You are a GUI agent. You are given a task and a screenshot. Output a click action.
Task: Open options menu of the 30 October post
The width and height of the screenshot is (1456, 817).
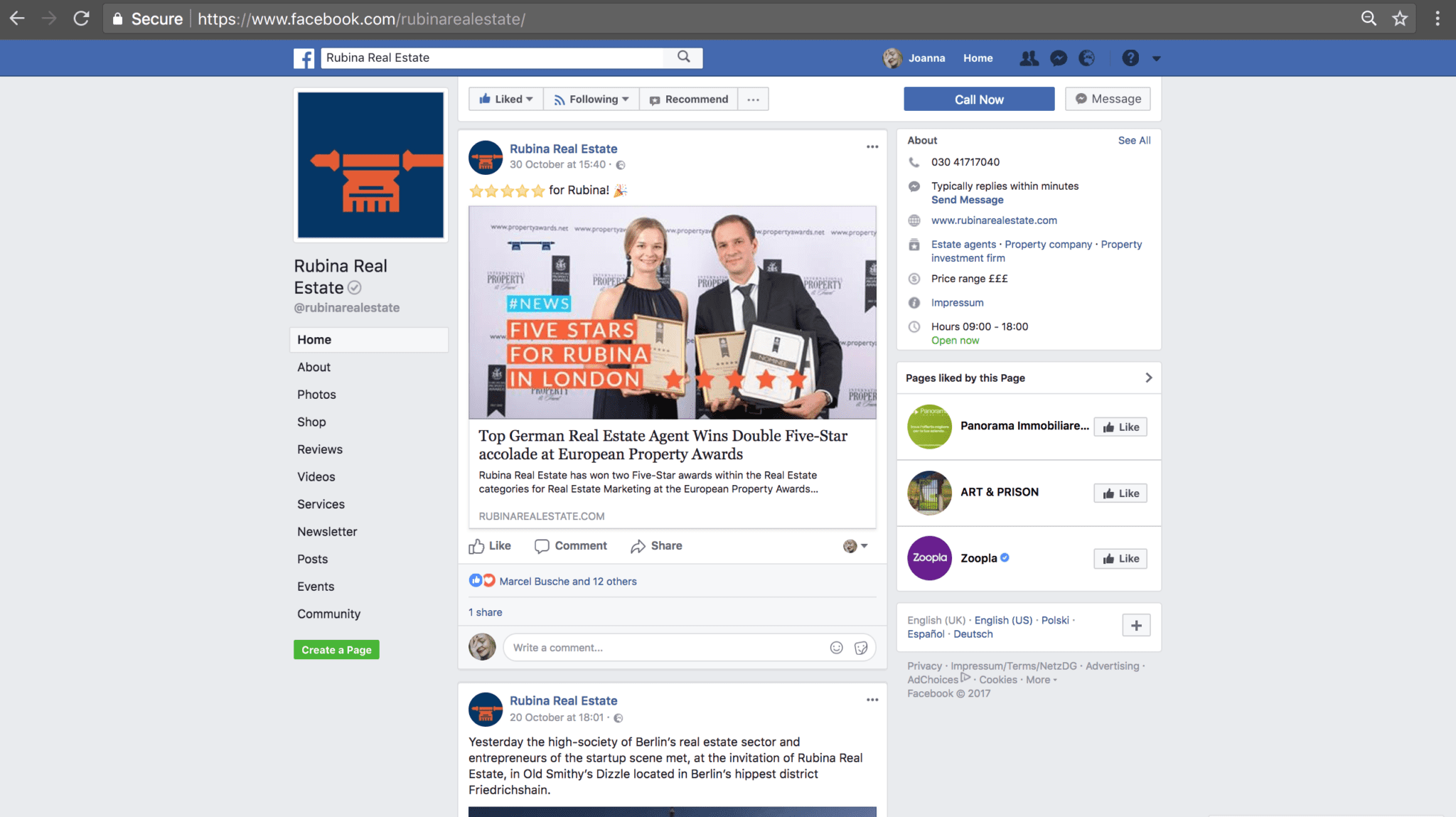tap(872, 146)
